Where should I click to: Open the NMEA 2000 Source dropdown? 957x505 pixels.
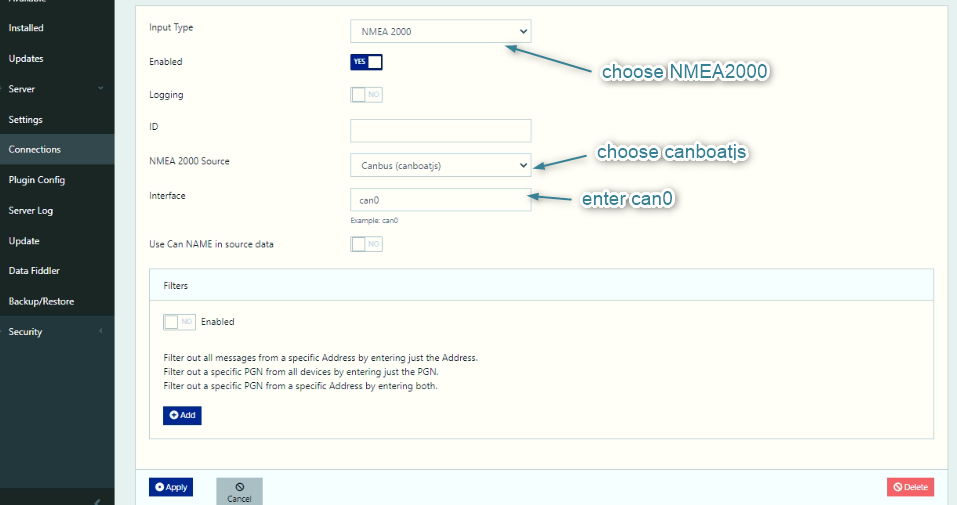tap(441, 165)
